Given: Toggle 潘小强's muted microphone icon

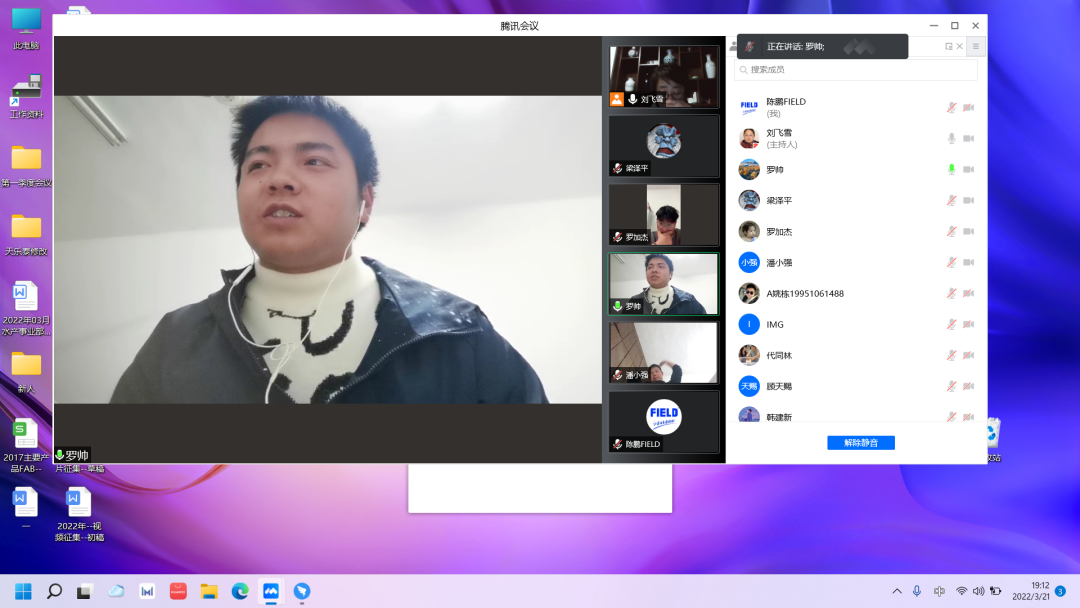Looking at the screenshot, I should tap(951, 262).
